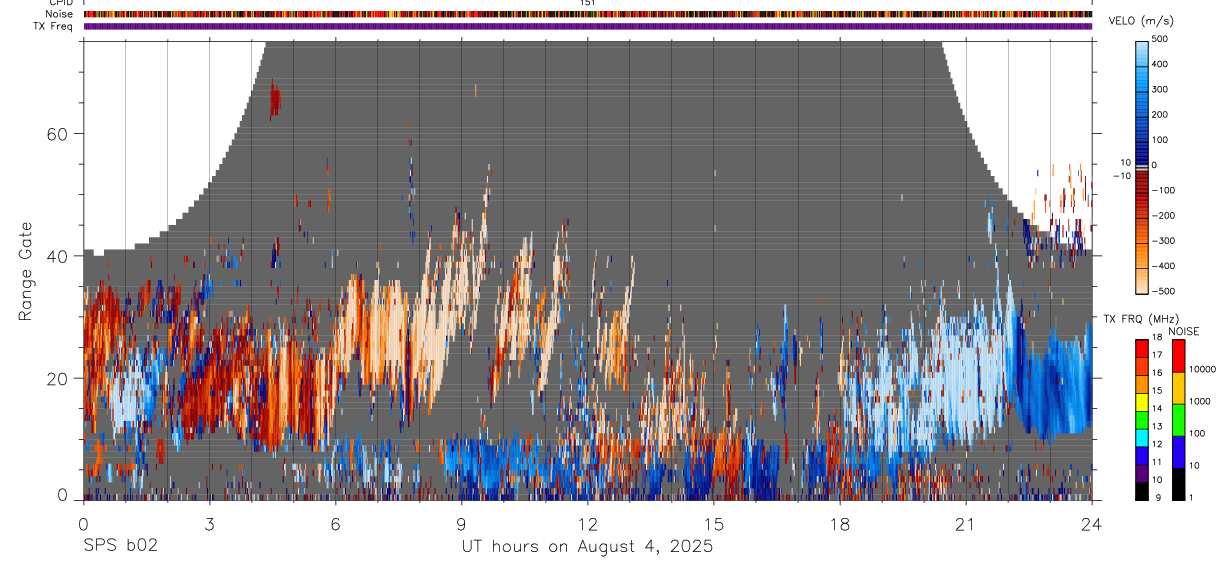Viewport: 1228px width, 567px height.
Task: Click the blue 11–12 MHz TX FRQ swatch
Action: (1142, 454)
